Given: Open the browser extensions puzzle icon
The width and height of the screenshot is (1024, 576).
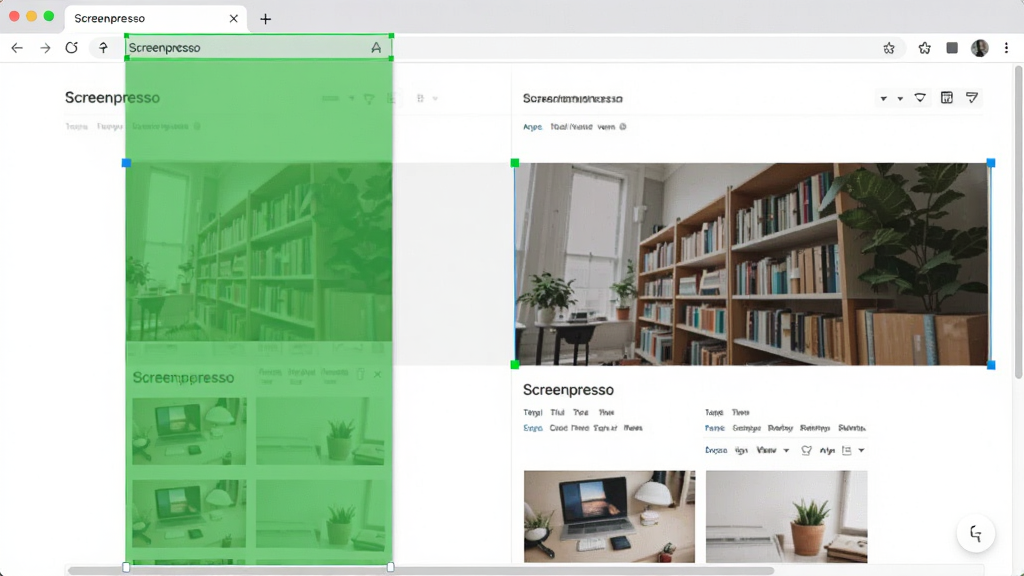Looking at the screenshot, I should 924,48.
